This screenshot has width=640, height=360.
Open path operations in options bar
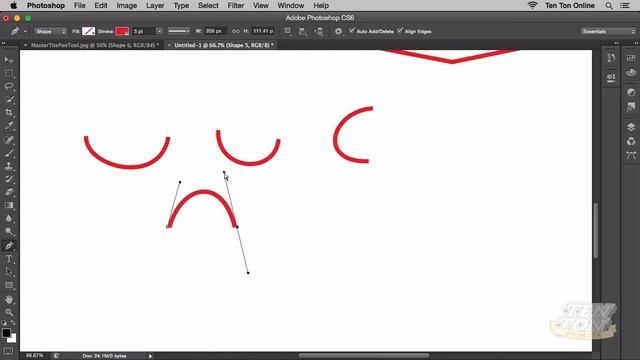point(288,31)
